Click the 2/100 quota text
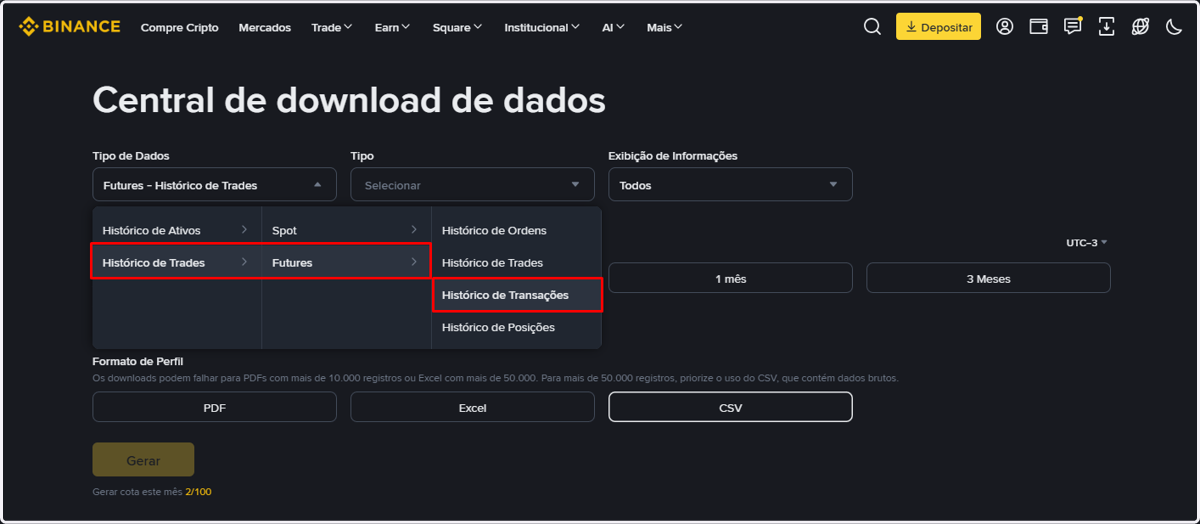This screenshot has width=1200, height=524. pos(198,492)
